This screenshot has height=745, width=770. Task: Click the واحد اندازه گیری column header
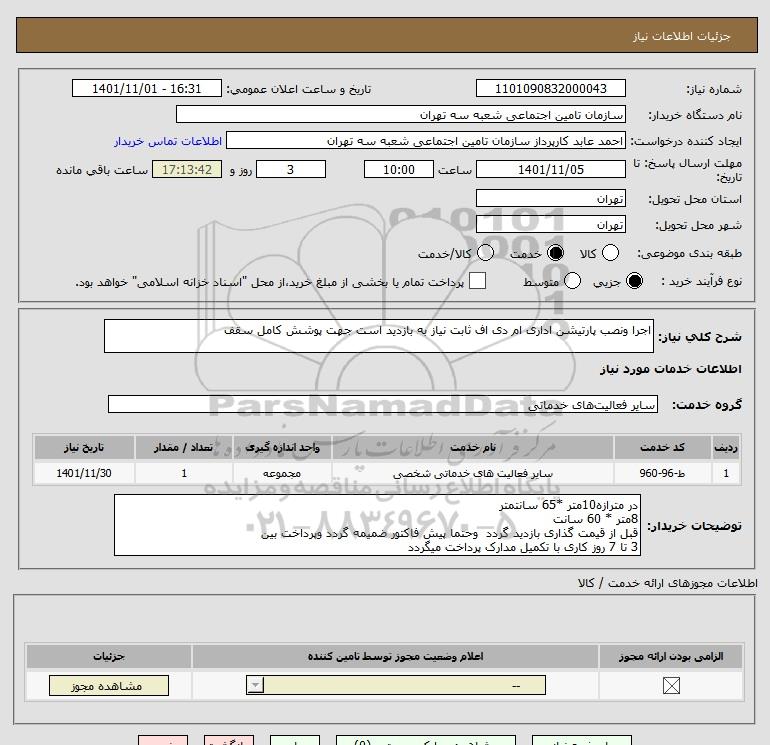coord(282,447)
